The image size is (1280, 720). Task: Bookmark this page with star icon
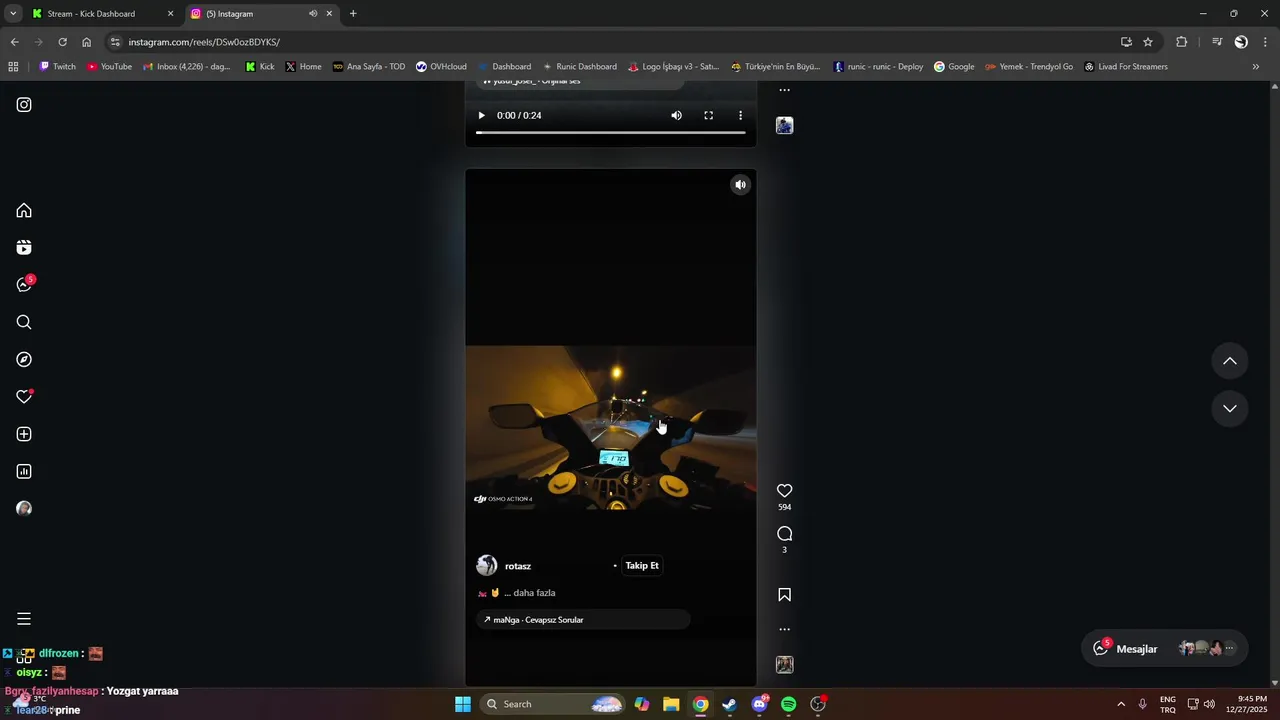(x=1148, y=42)
